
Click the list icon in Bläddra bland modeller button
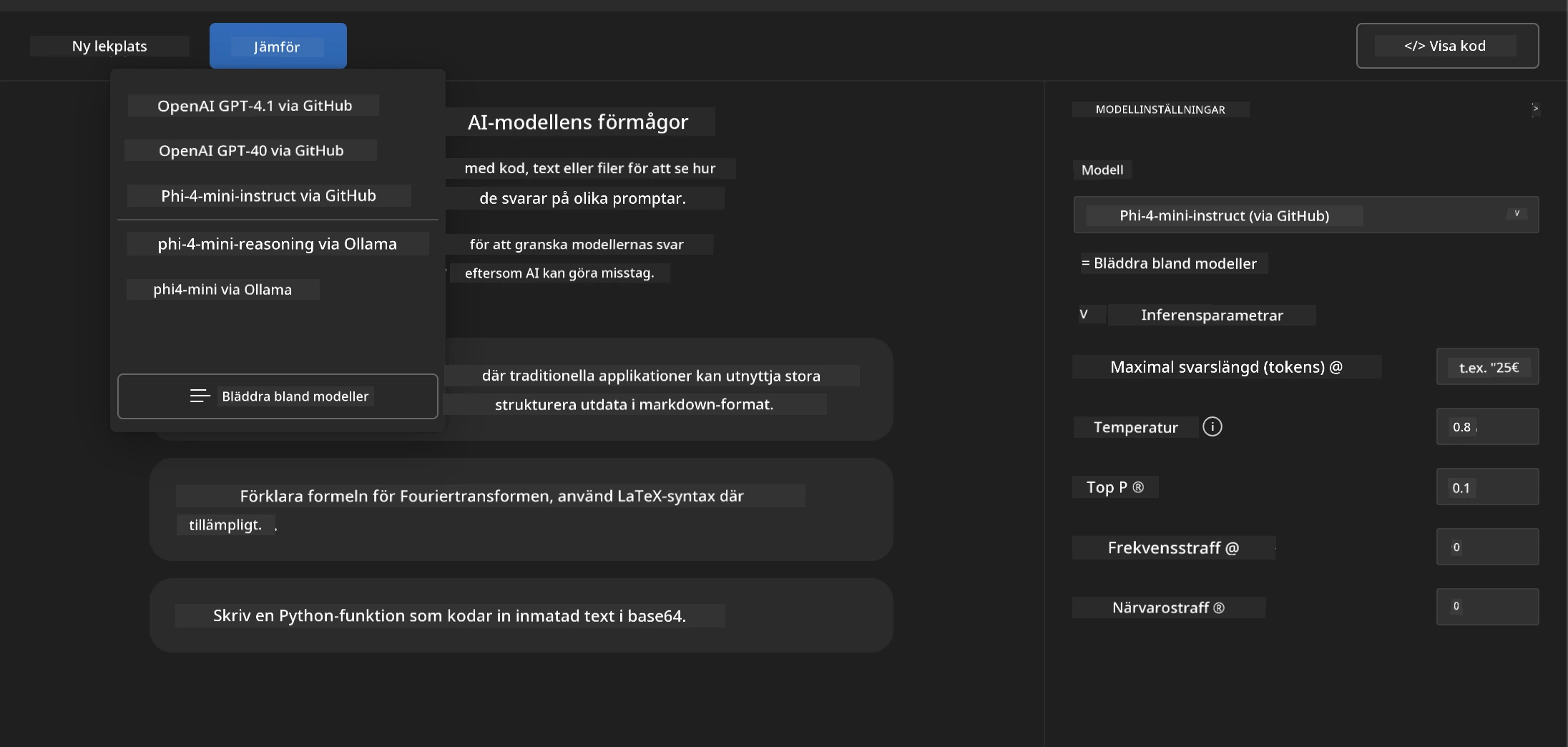click(x=200, y=396)
